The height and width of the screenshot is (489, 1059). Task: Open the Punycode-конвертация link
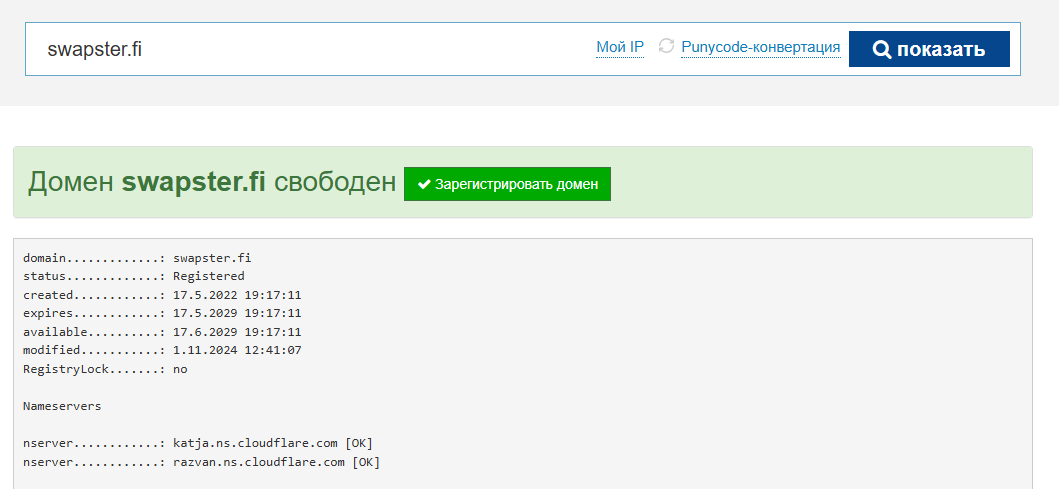point(760,47)
